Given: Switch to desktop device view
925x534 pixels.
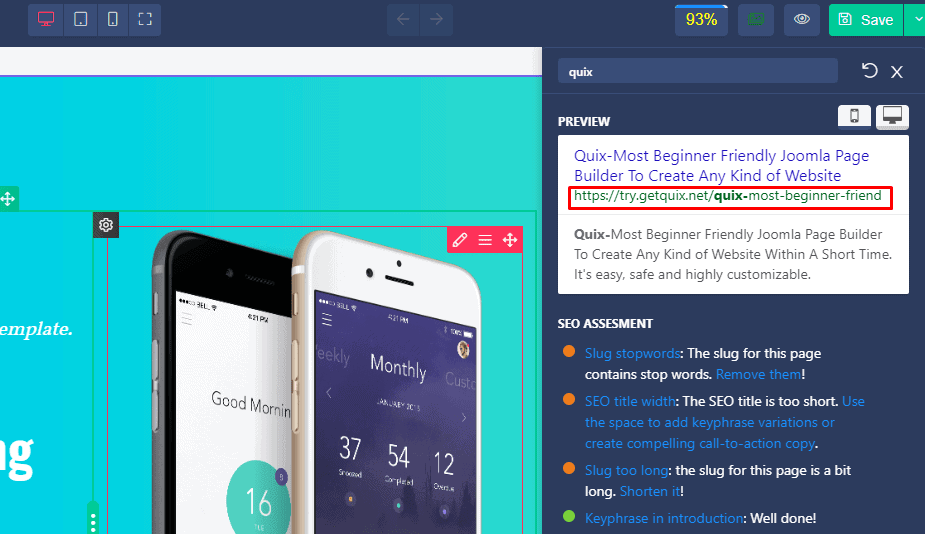Looking at the screenshot, I should (x=46, y=19).
